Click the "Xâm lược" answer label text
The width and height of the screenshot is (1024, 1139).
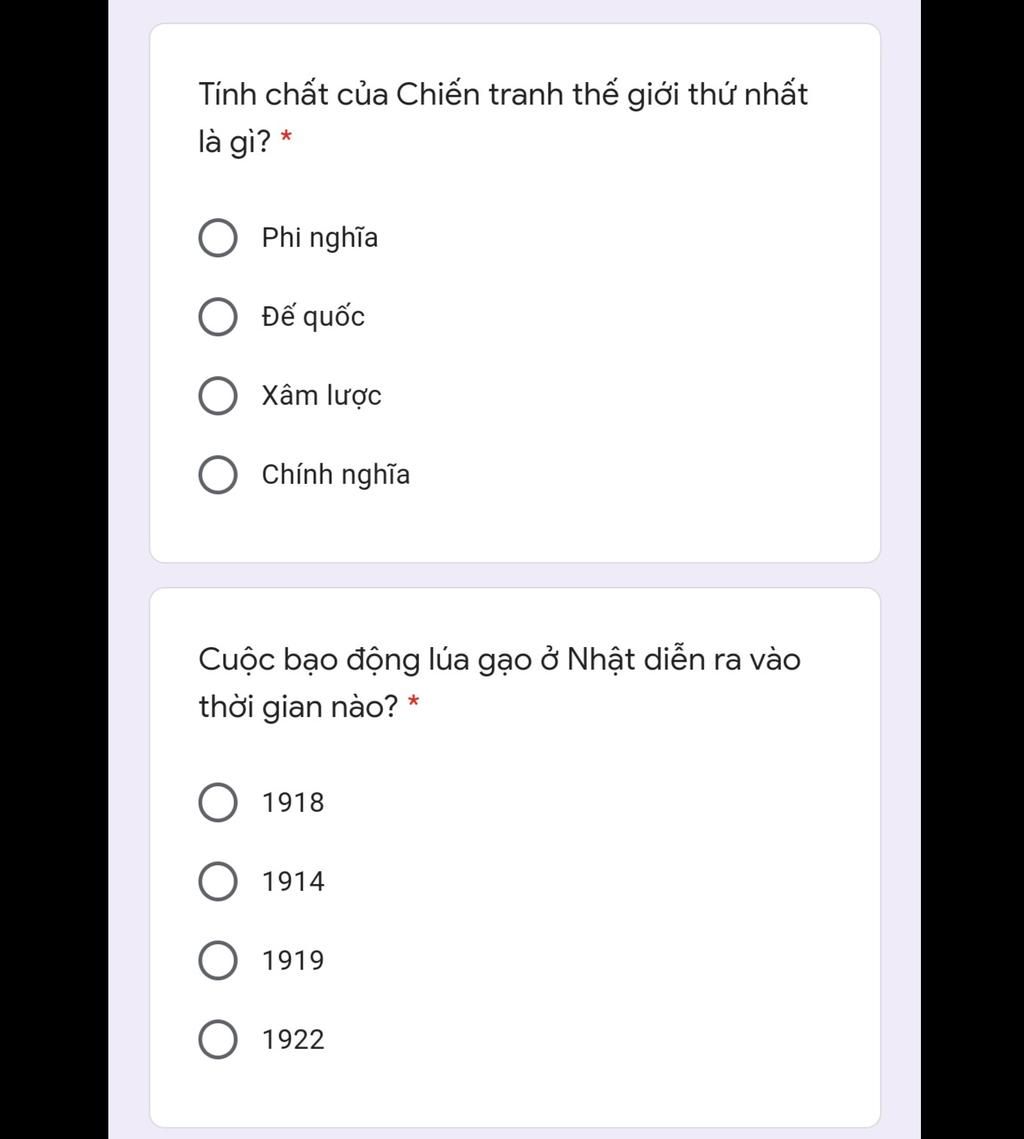[321, 396]
